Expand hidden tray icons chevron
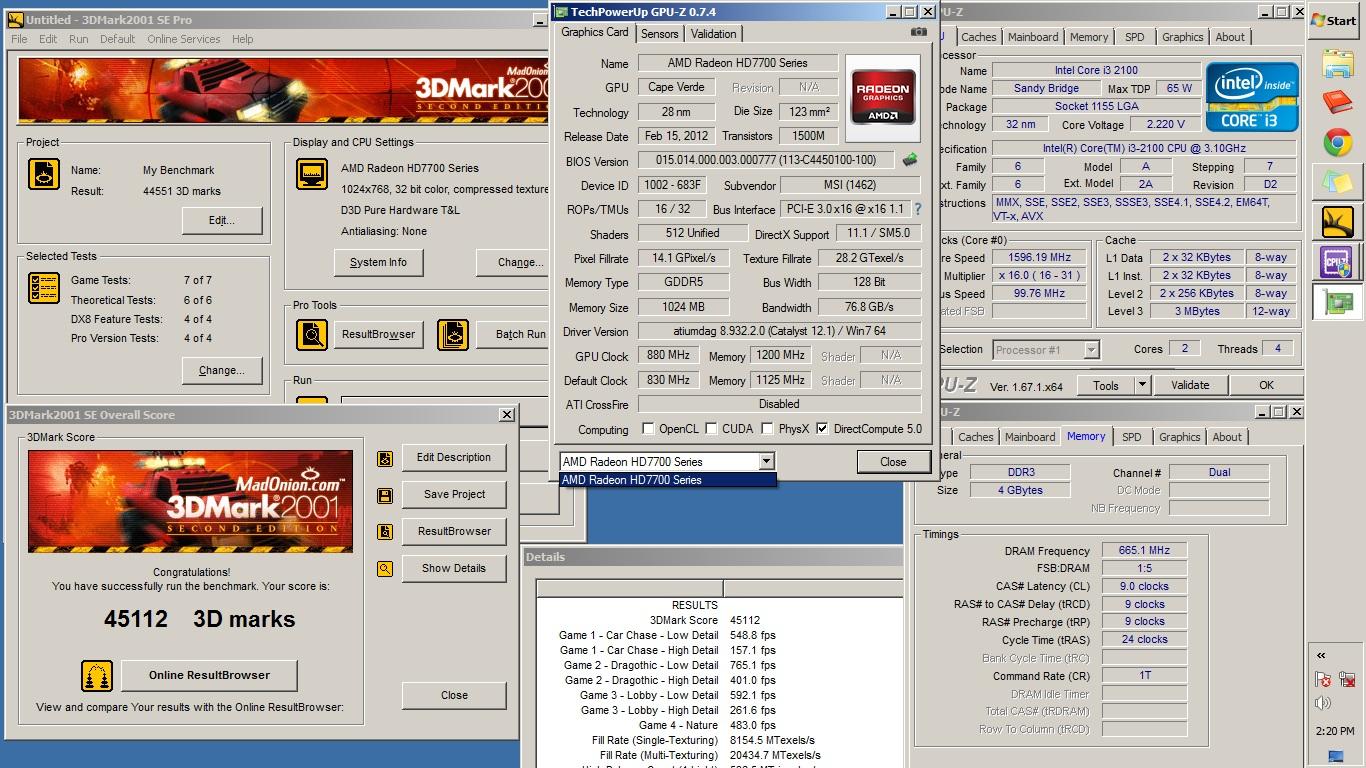The image size is (1366, 768). point(1322,656)
